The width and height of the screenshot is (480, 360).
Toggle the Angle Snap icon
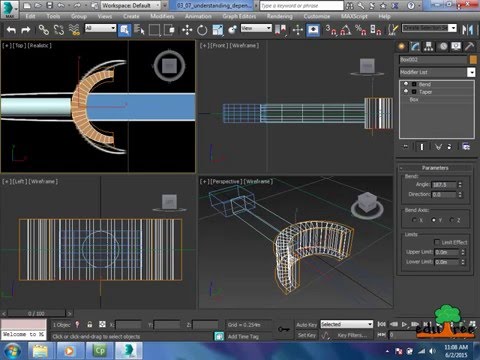click(346, 30)
